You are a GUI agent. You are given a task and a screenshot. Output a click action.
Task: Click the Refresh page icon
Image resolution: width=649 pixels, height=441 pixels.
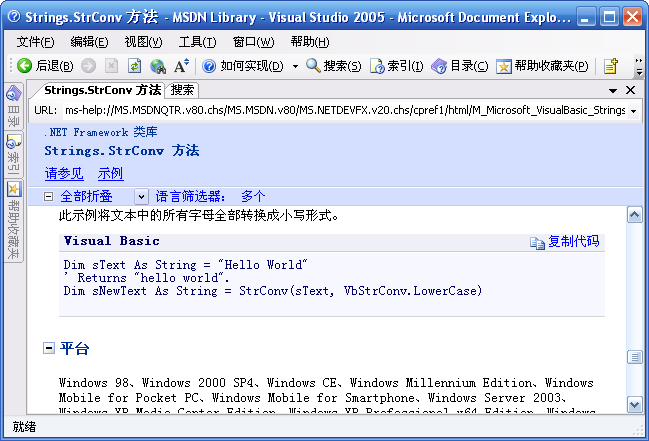134,65
